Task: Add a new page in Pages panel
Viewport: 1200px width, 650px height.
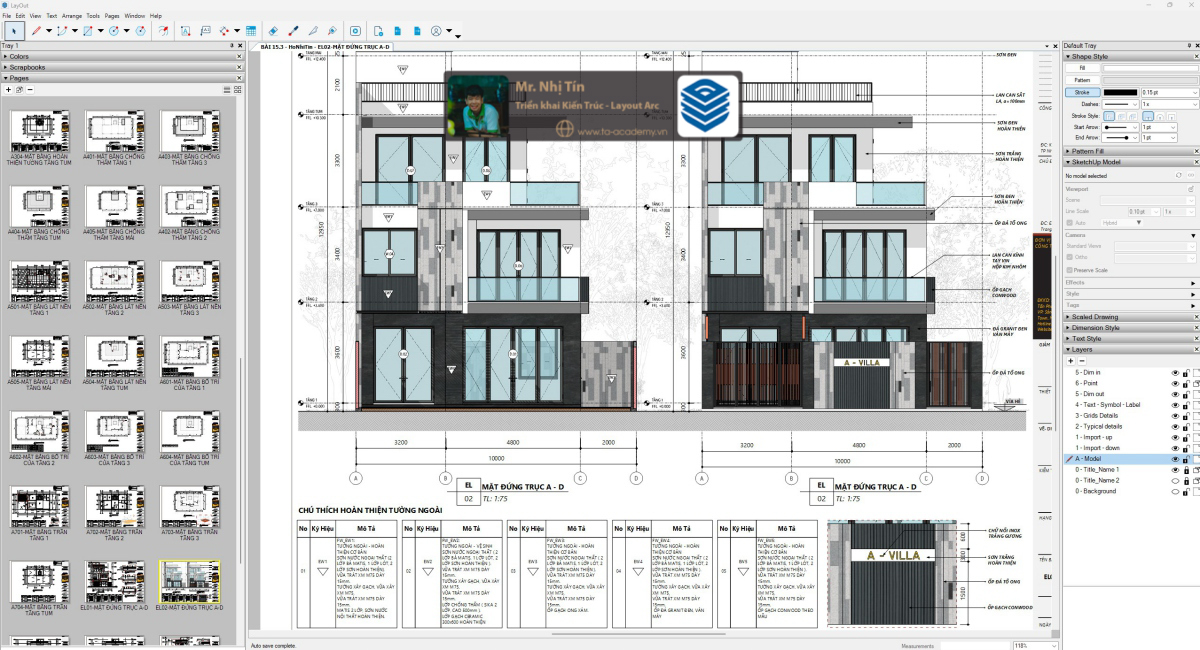Action: click(8, 90)
